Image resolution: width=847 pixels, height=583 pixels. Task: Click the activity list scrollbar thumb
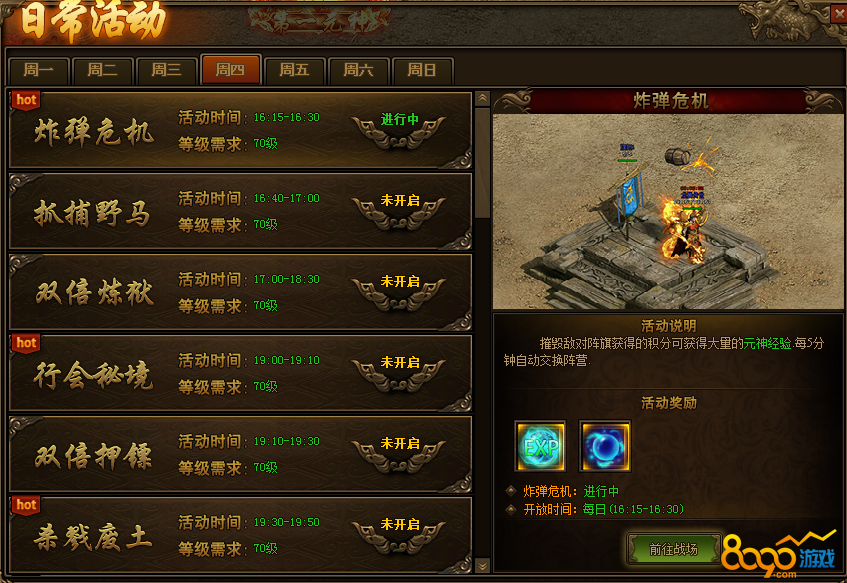click(482, 162)
